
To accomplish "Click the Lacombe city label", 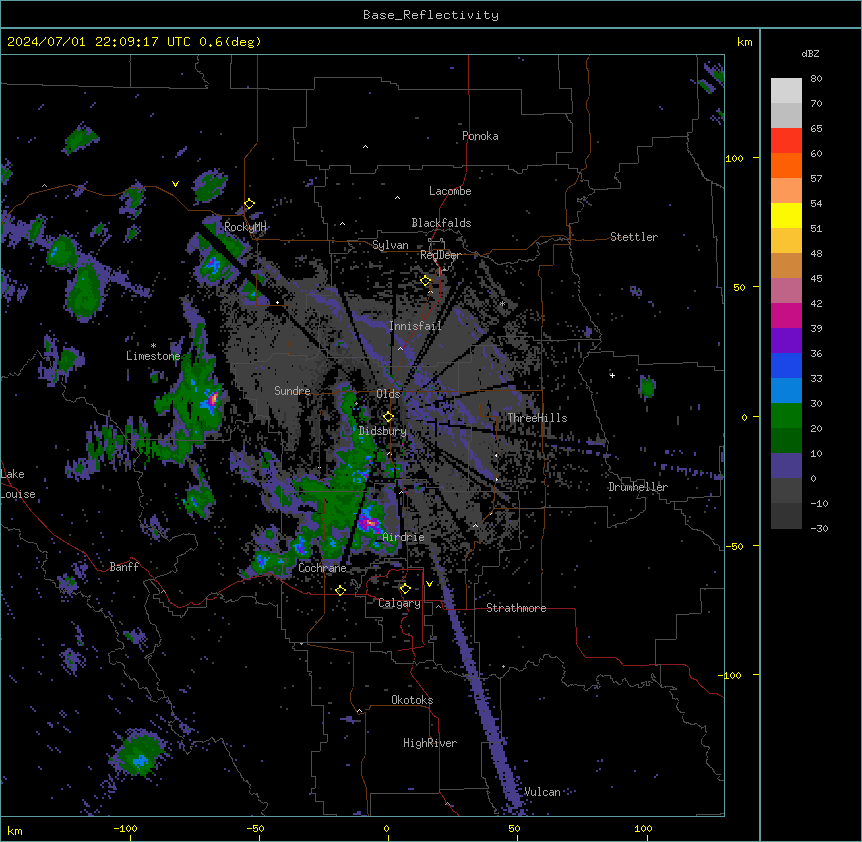I will pos(450,191).
